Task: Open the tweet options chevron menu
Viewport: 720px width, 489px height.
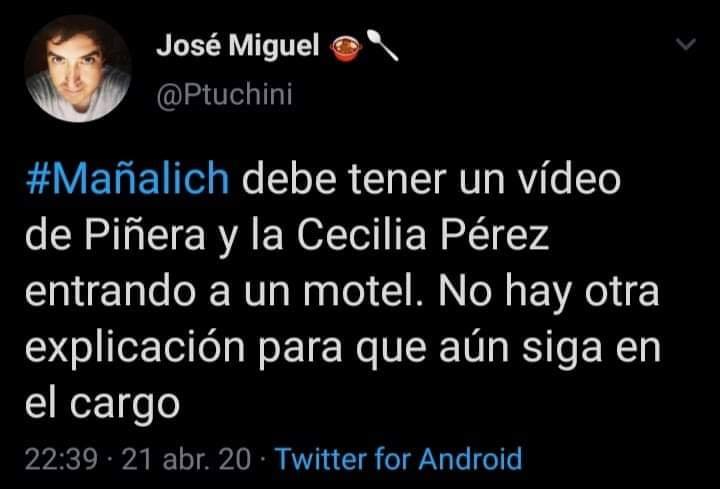Action: click(x=686, y=44)
